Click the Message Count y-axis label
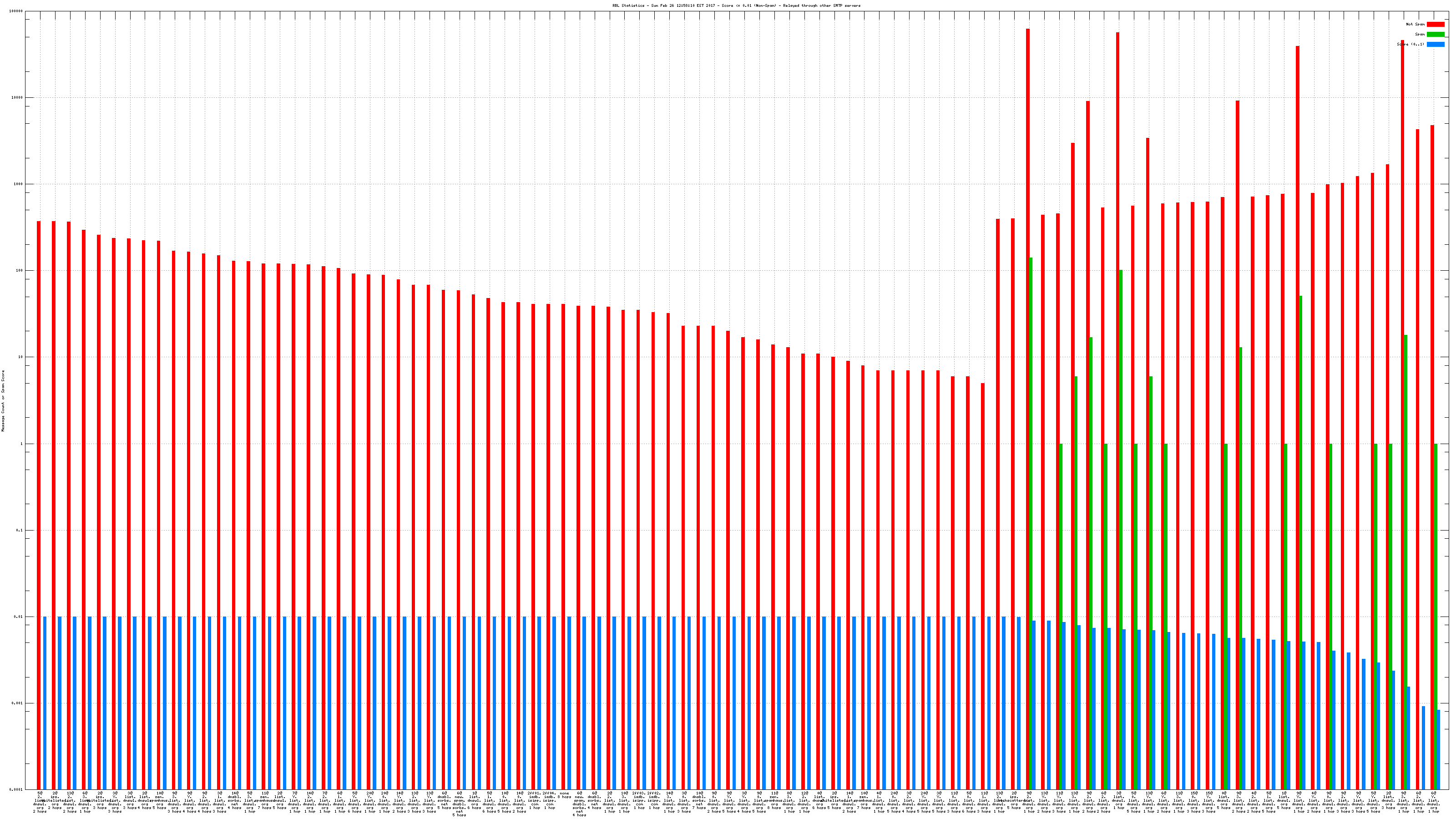The width and height of the screenshot is (1456, 819). point(3,401)
